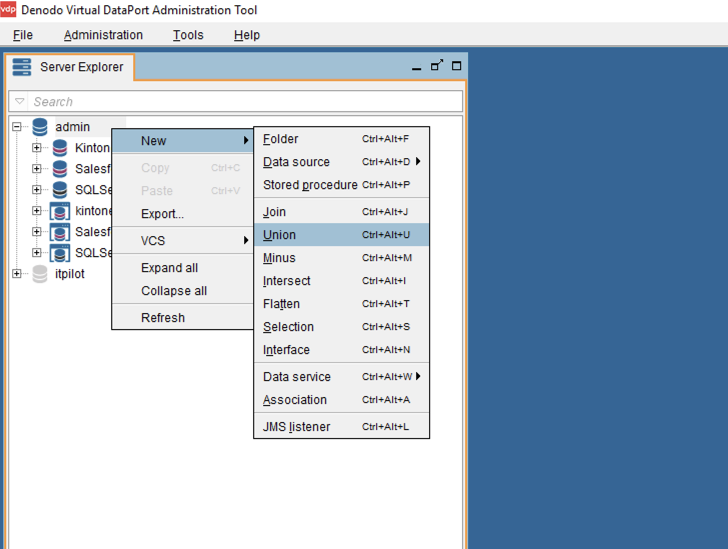Collapse the admin database node
This screenshot has height=549, width=728.
coord(17,127)
